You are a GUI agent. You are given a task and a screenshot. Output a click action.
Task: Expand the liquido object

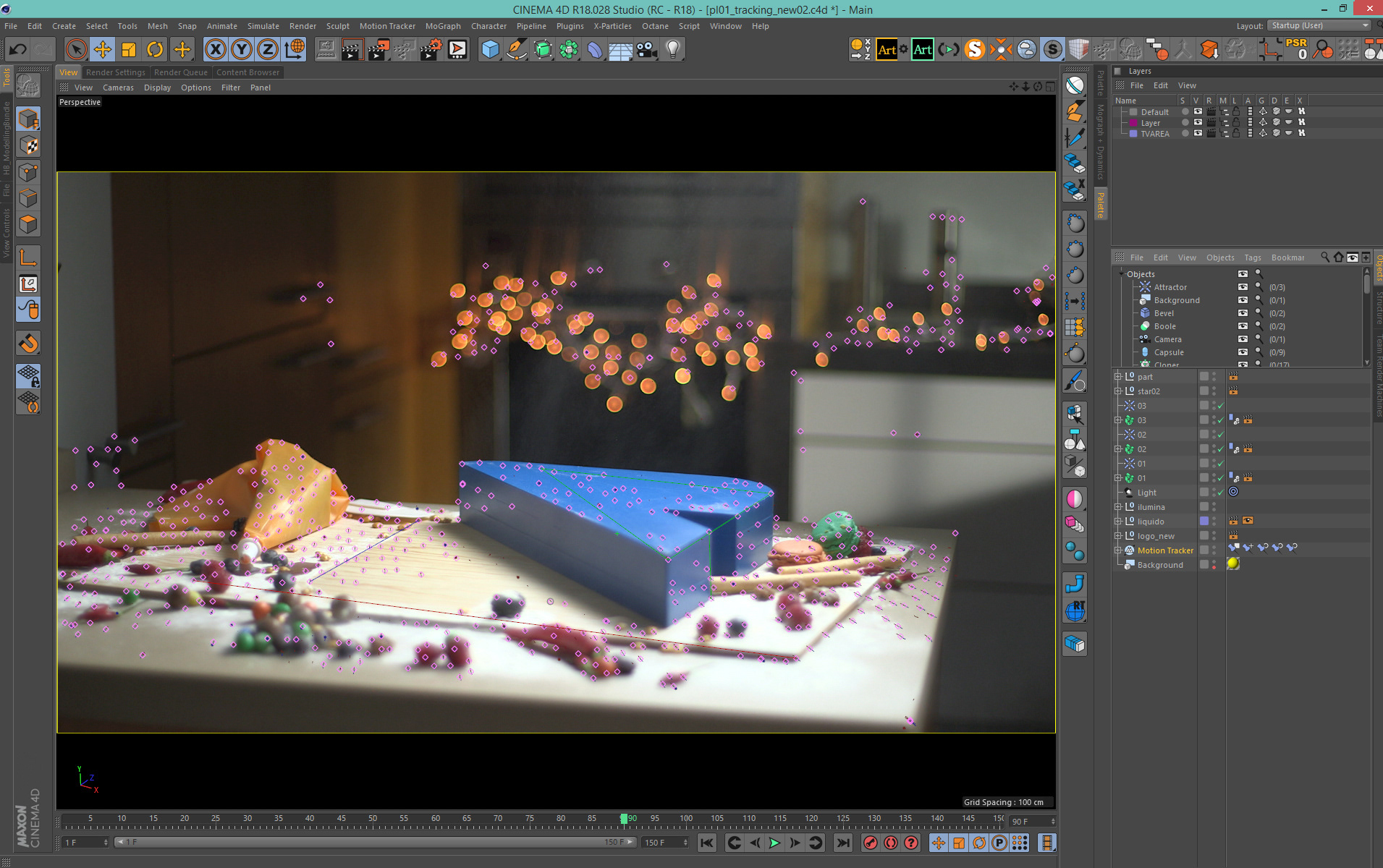[1118, 522]
